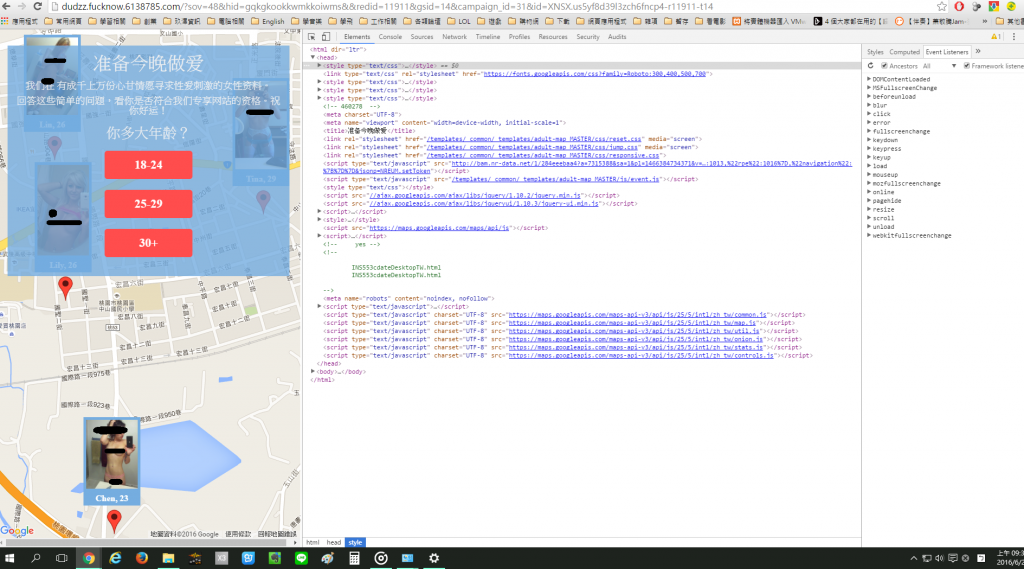The height and width of the screenshot is (569, 1024).
Task: Go back with the browser back arrow
Action: 6,7
